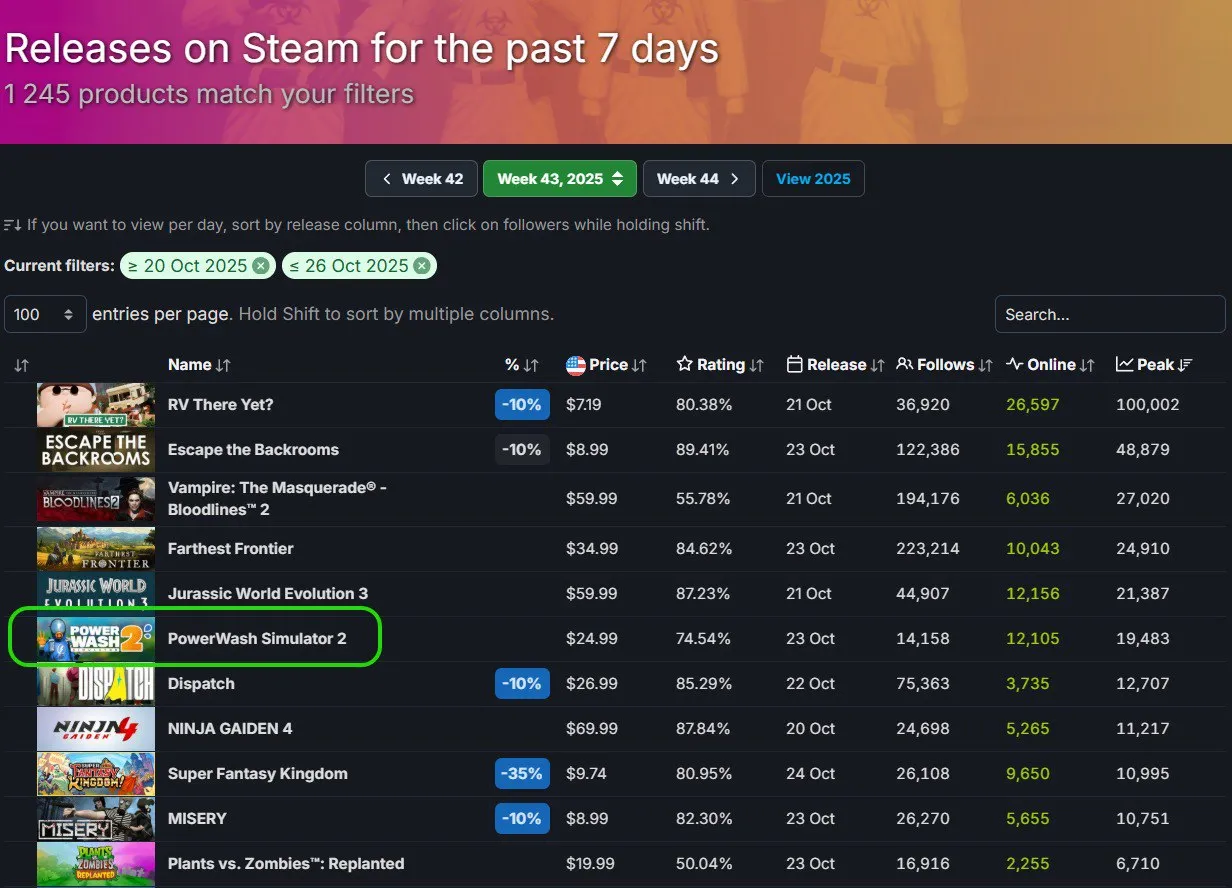Open the Dispatch name link
Screen dimensions: 1232x888
coord(201,684)
